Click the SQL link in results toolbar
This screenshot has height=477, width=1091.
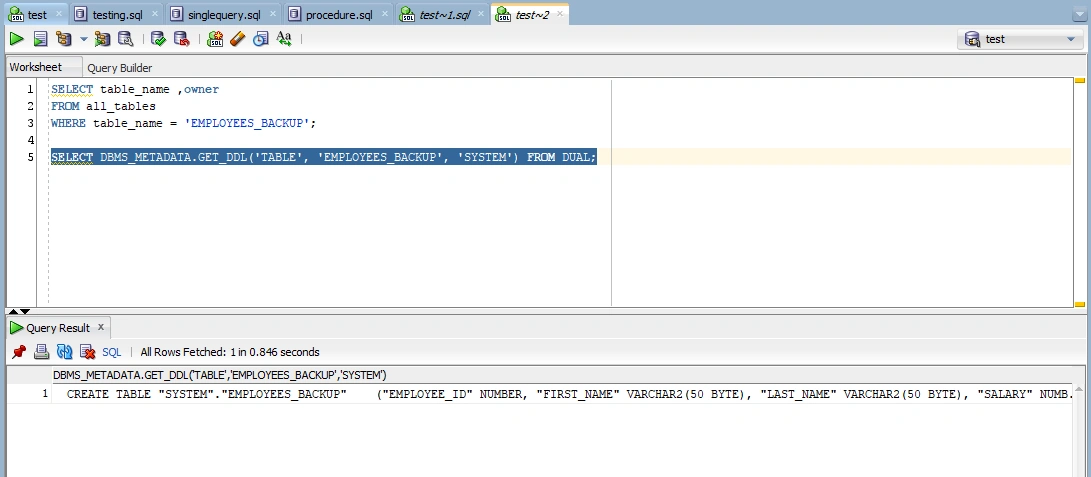click(x=111, y=352)
